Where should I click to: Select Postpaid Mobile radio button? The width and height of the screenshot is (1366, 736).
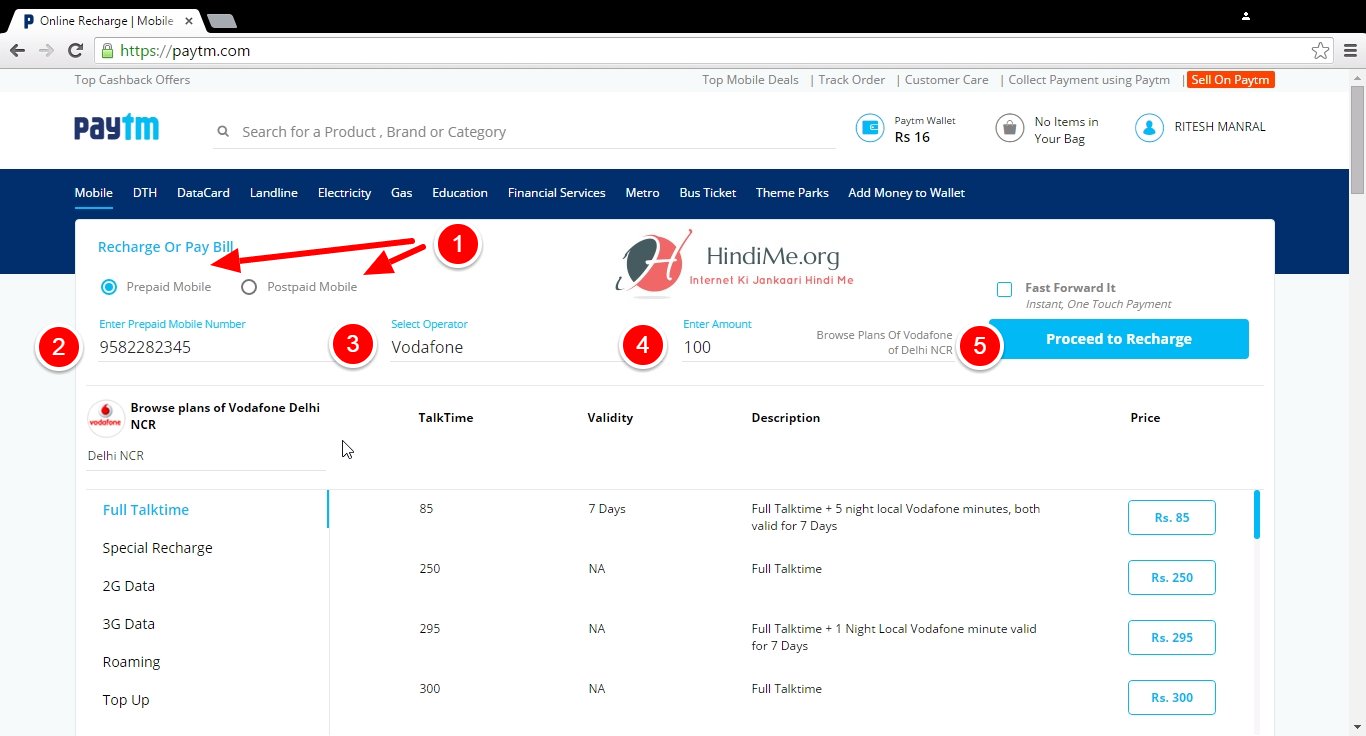[x=249, y=287]
